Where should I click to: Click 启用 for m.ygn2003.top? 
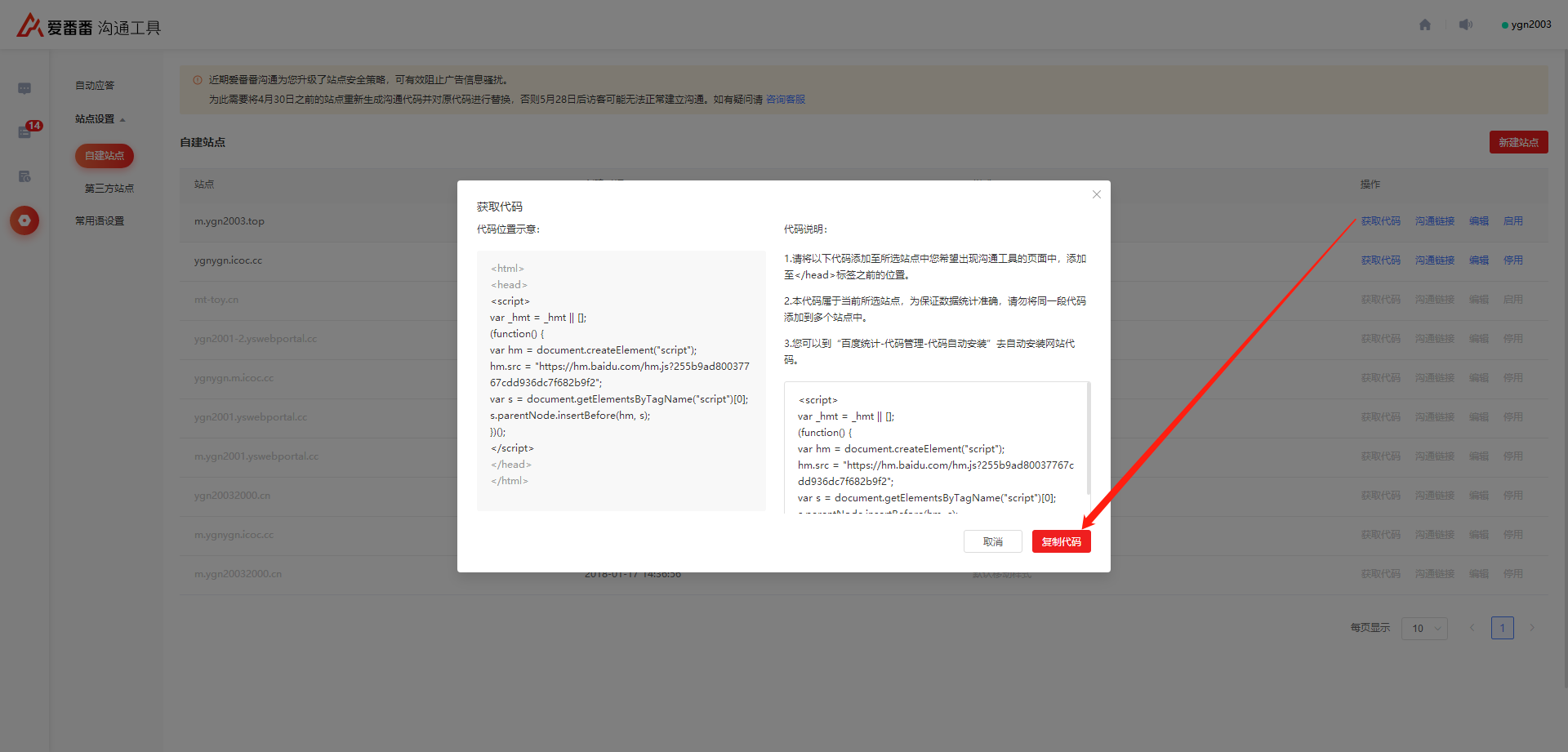click(1513, 221)
